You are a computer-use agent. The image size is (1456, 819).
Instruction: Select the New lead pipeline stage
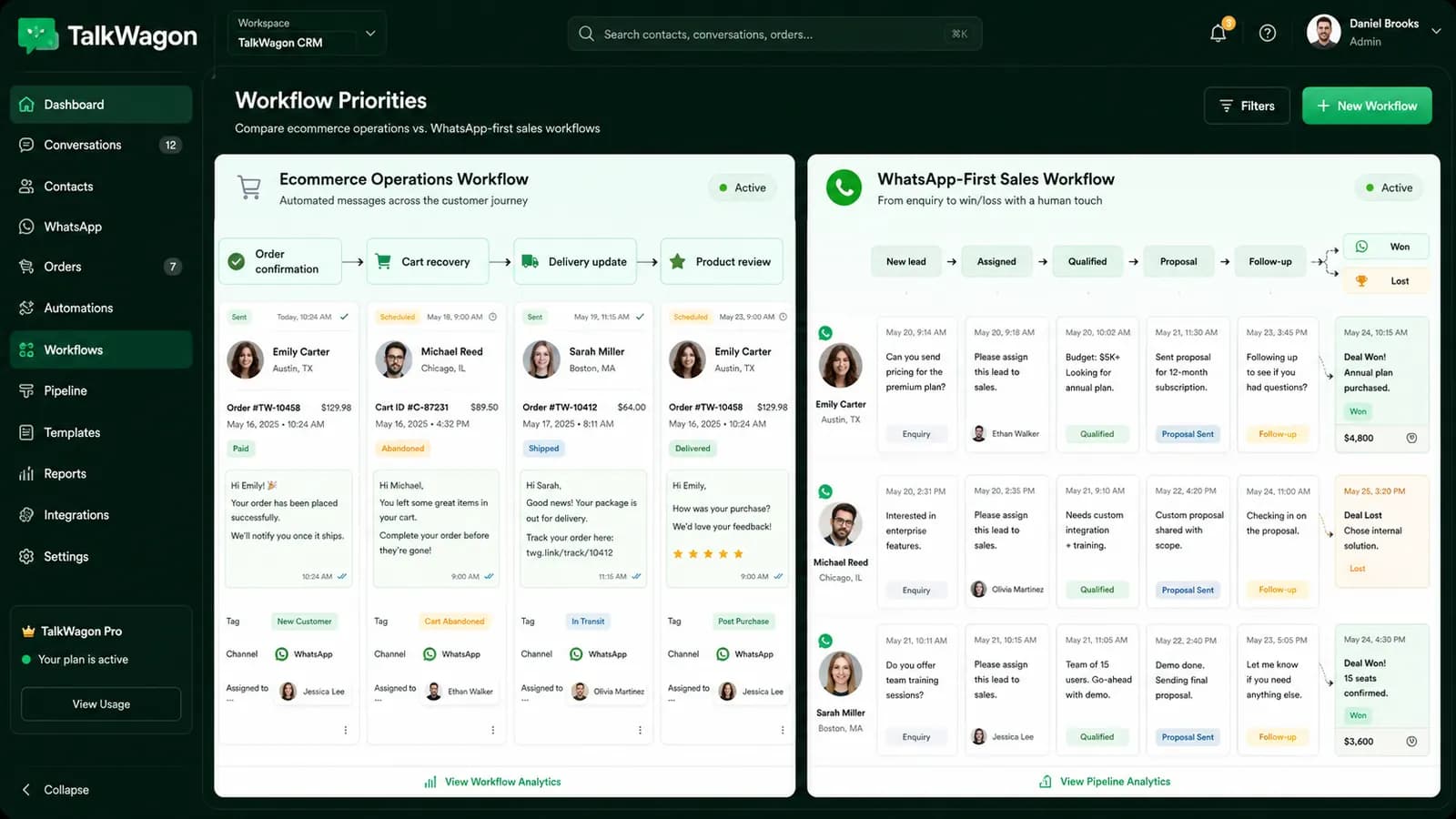click(905, 261)
